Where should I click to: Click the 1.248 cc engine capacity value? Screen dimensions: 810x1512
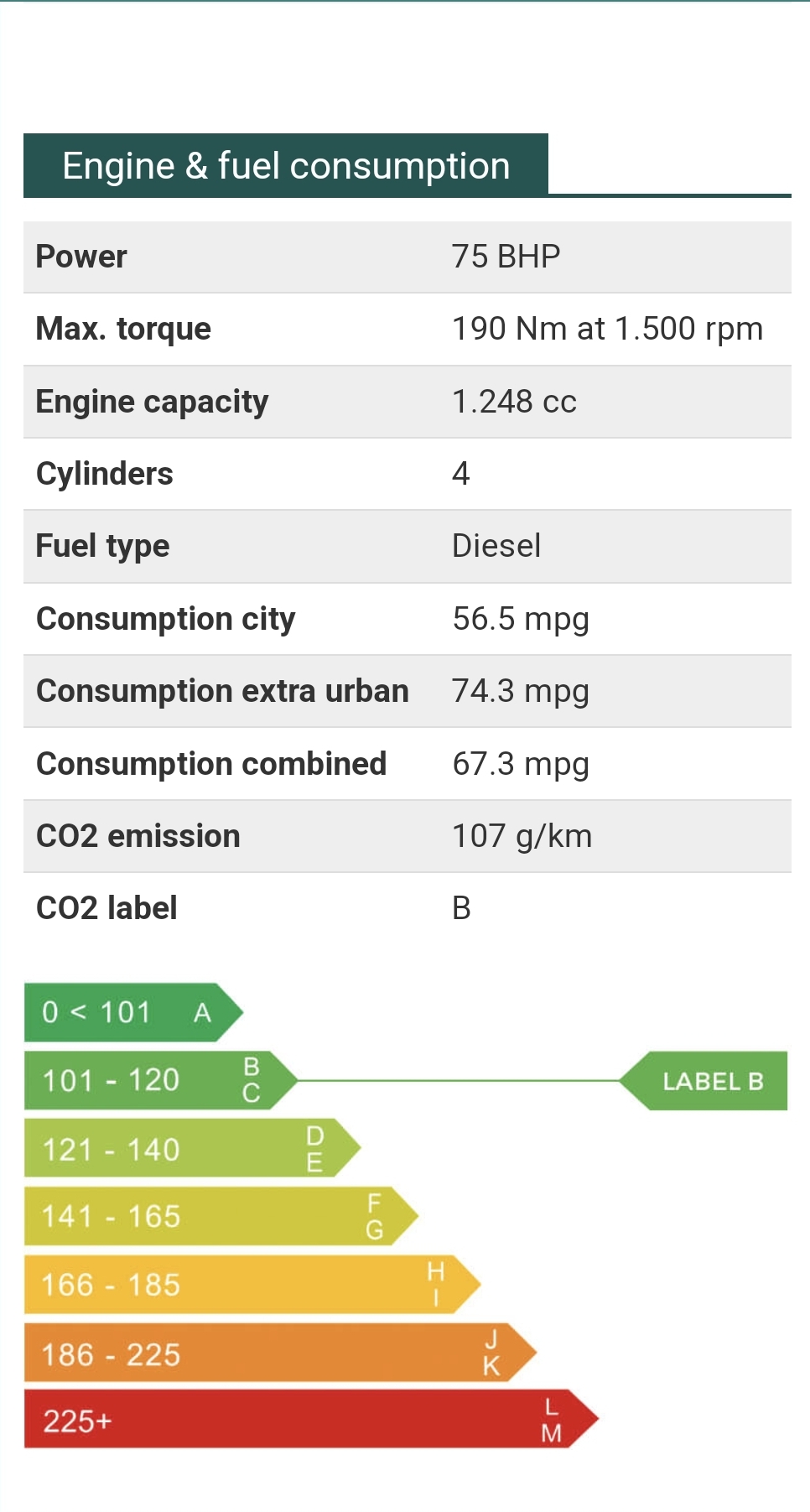[514, 402]
